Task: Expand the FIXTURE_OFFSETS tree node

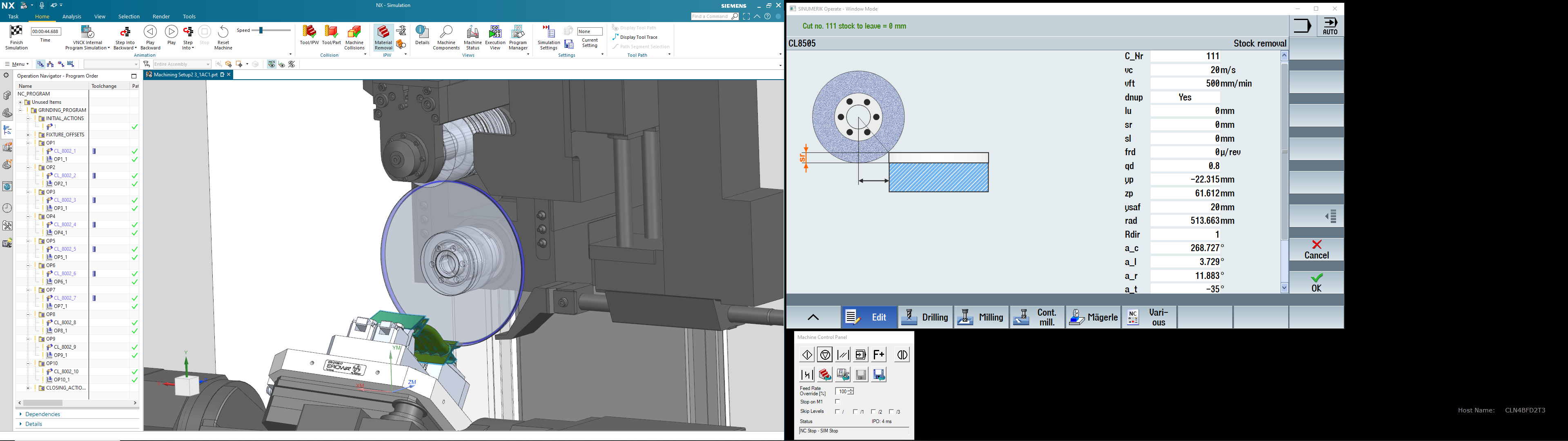Action: pos(28,135)
